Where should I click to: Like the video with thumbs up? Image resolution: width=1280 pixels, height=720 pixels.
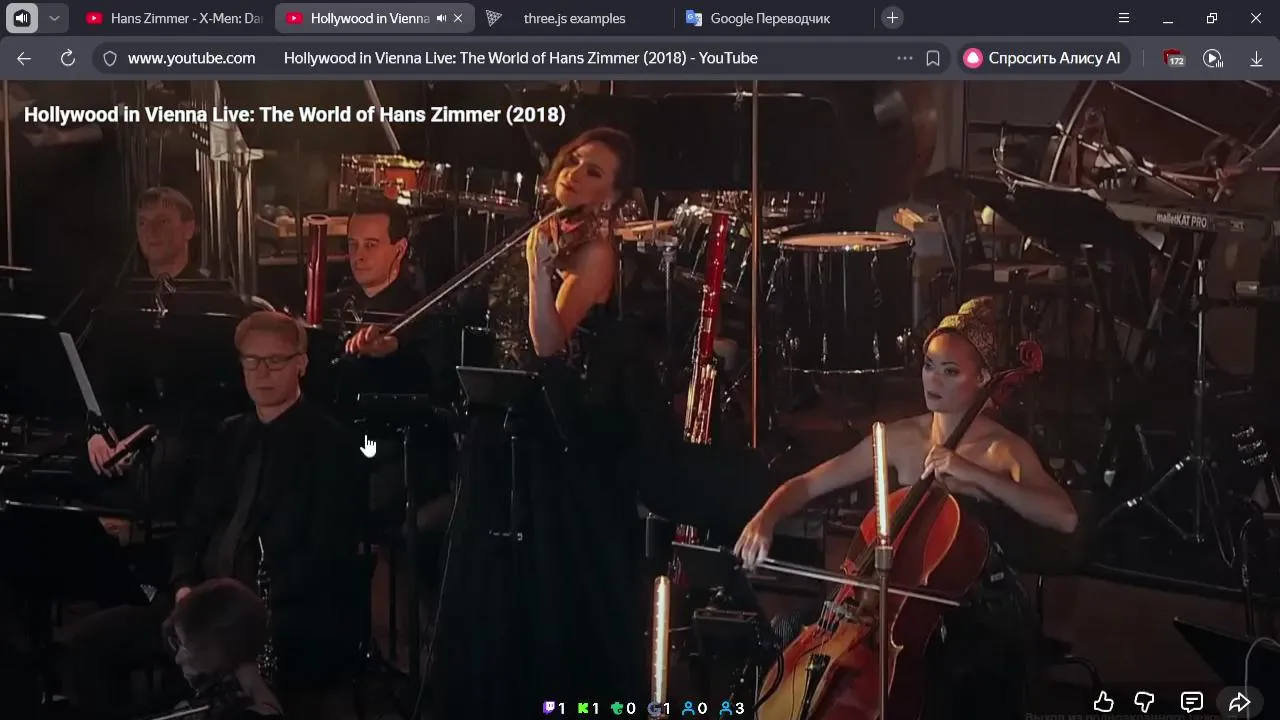tap(1103, 702)
